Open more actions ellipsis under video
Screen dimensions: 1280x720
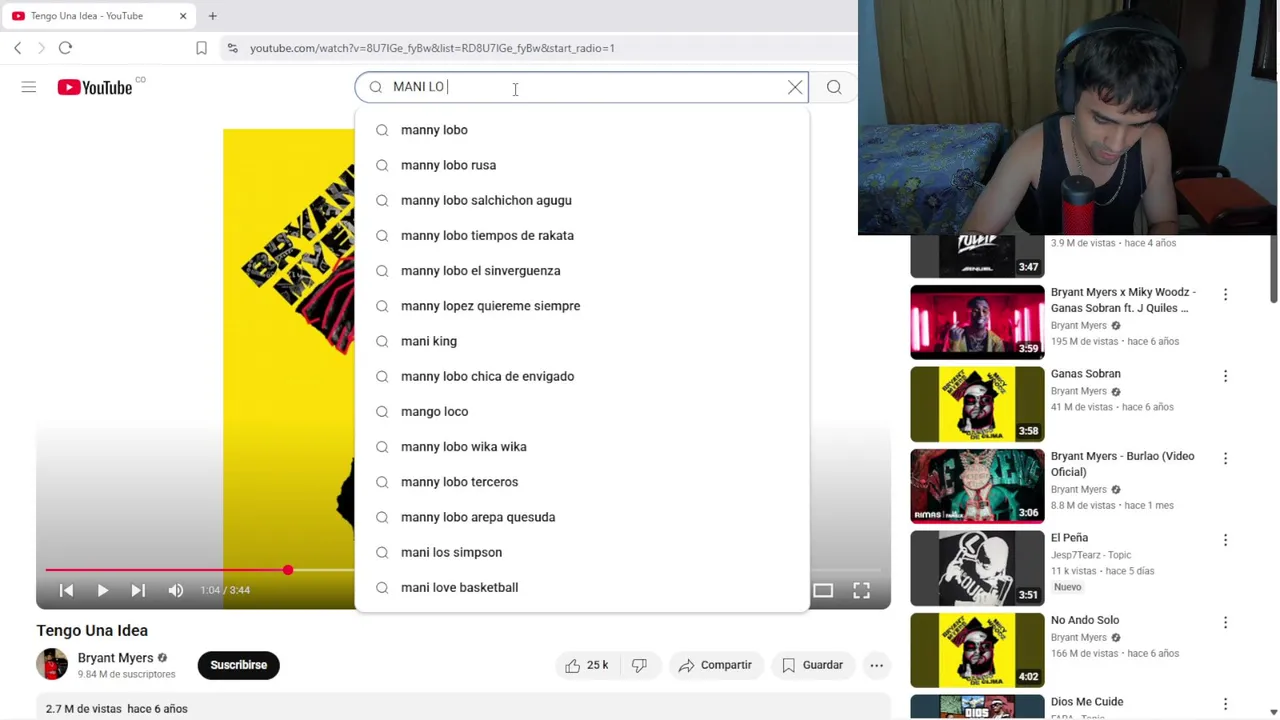pyautogui.click(x=876, y=665)
